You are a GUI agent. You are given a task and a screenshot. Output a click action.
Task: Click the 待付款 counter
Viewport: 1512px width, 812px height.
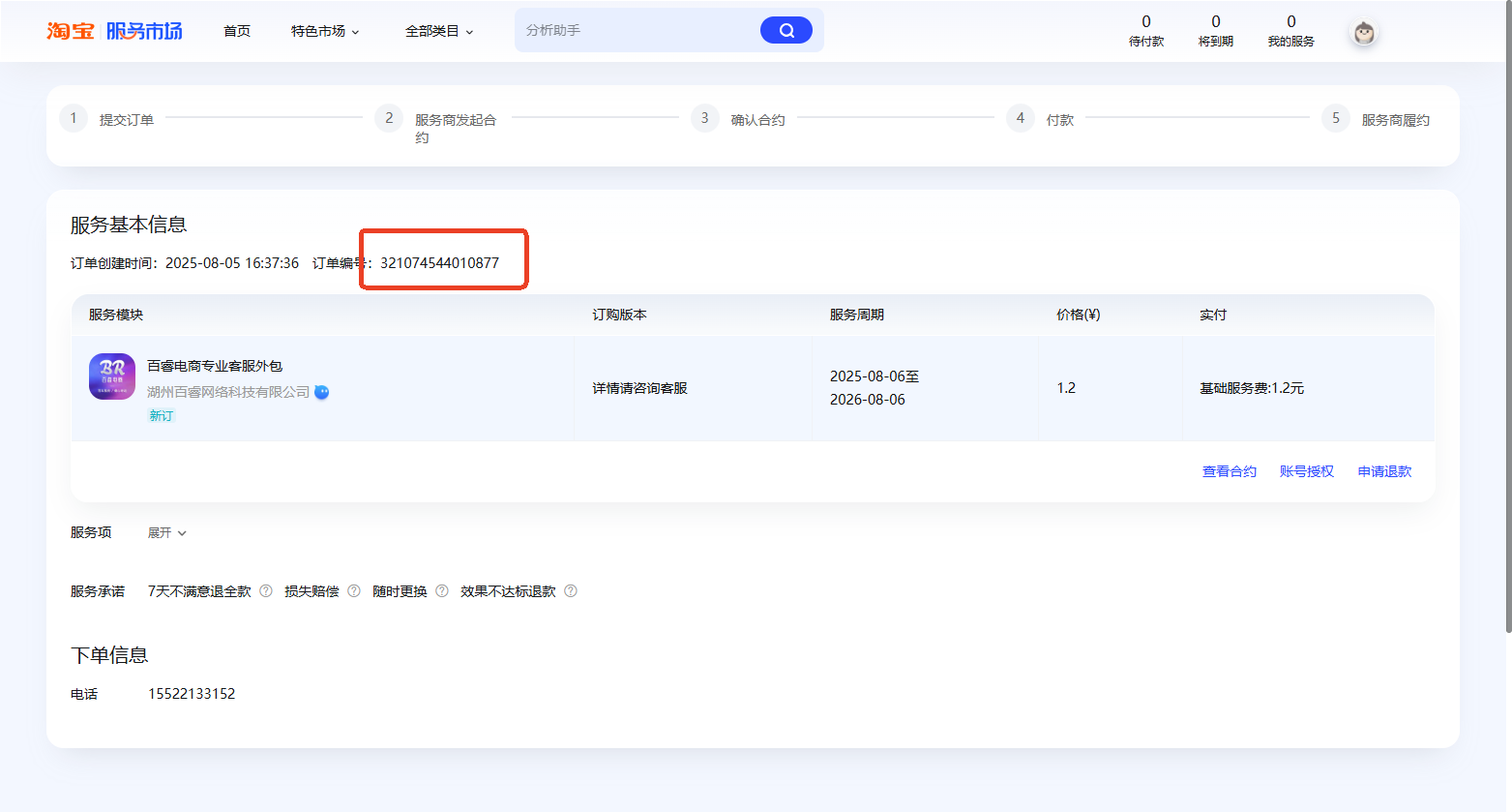1145,30
